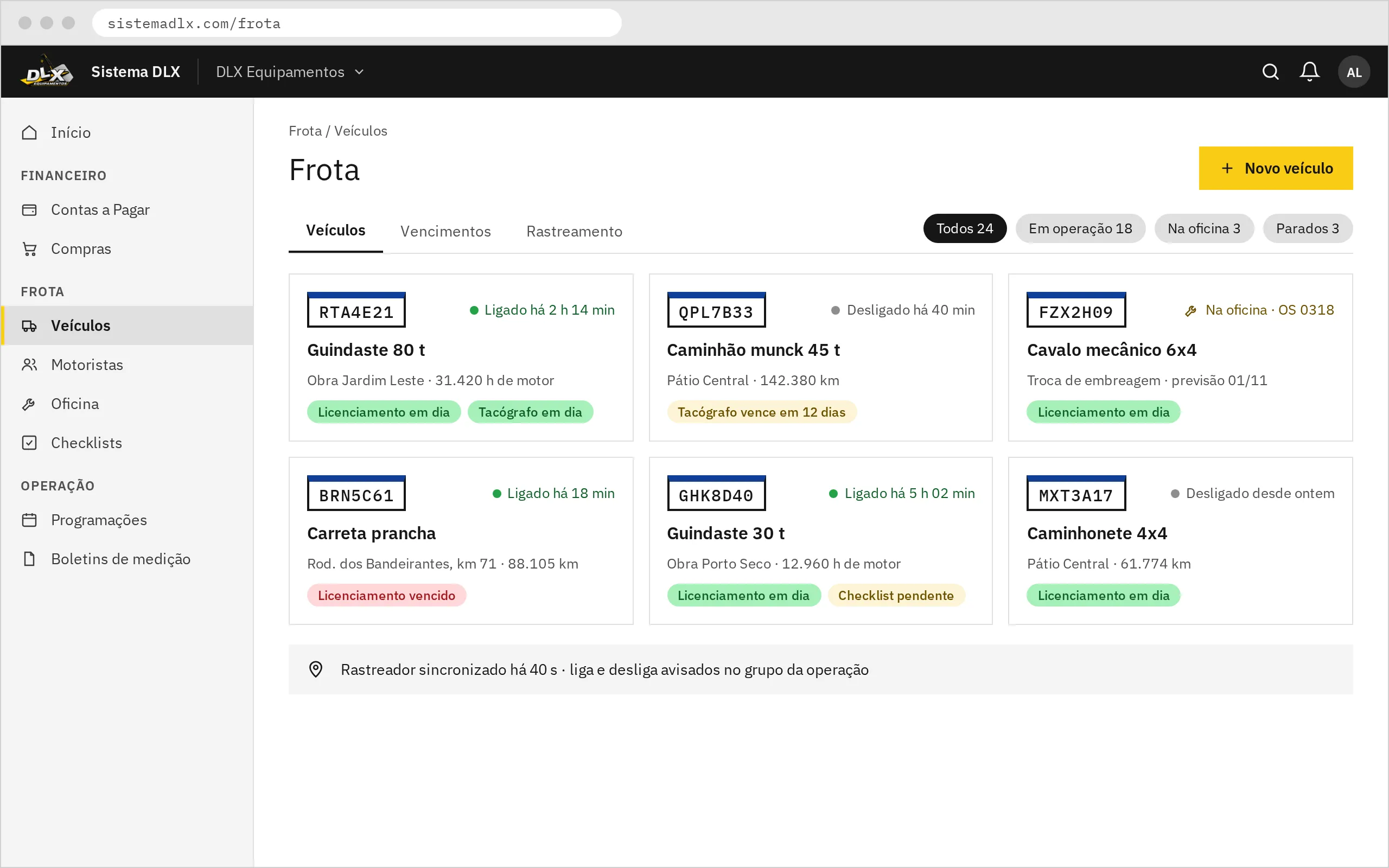Filter by Todos 24
The height and width of the screenshot is (868, 1389).
(x=964, y=228)
